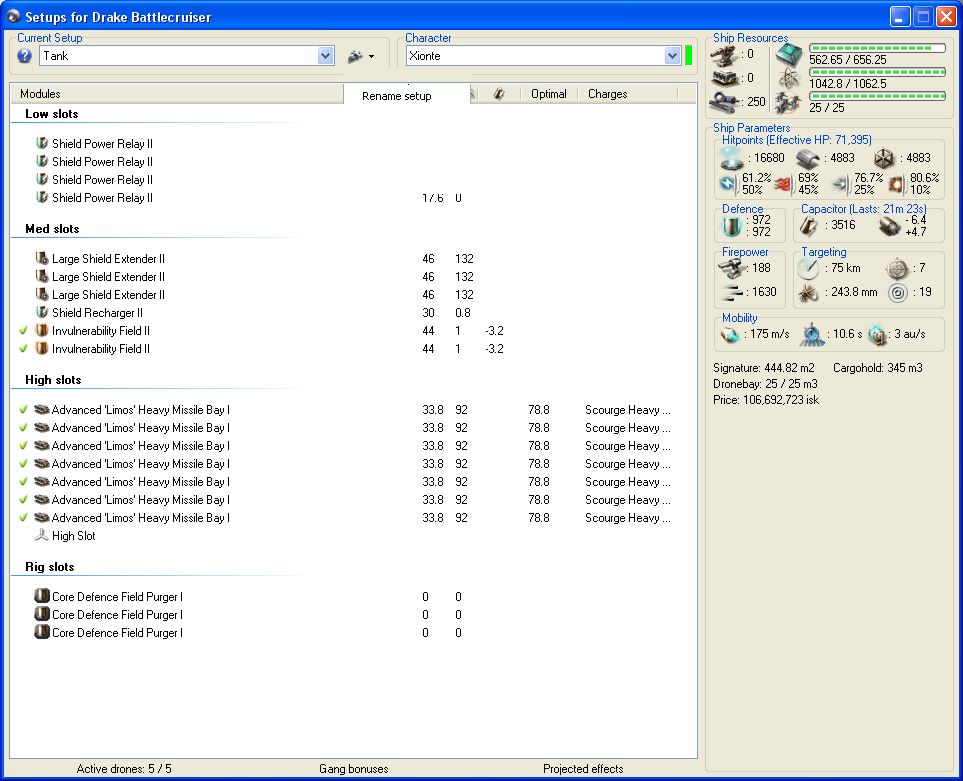Click the Optimal column header

click(549, 94)
